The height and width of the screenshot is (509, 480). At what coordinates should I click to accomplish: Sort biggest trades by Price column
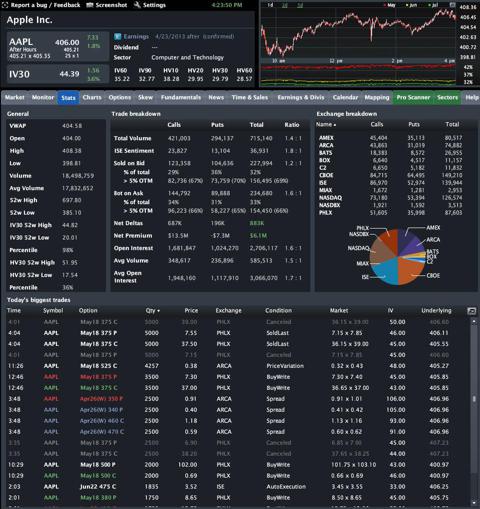point(191,311)
